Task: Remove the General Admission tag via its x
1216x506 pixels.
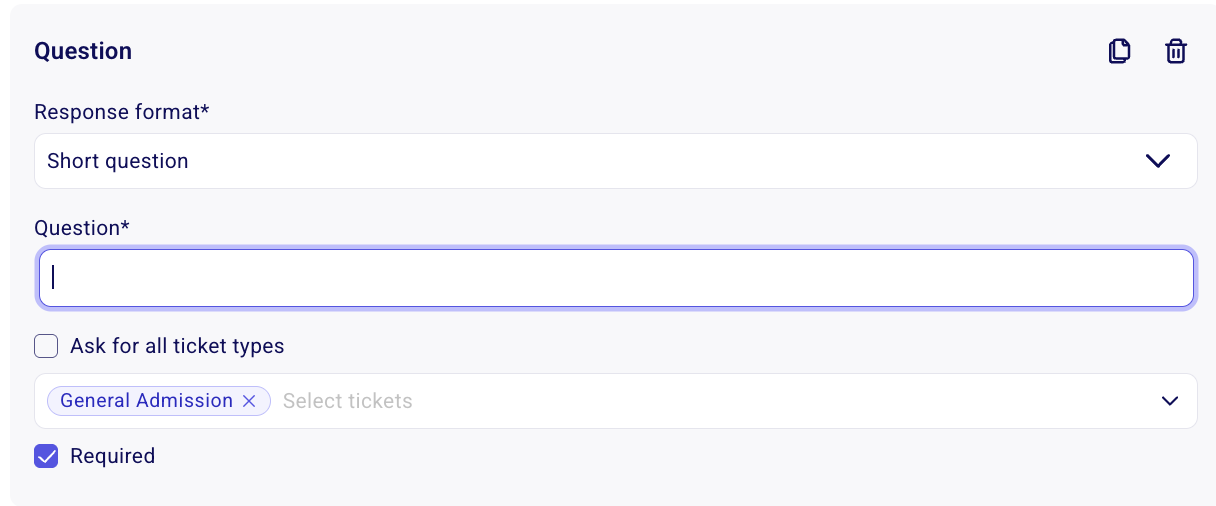Action: [250, 401]
